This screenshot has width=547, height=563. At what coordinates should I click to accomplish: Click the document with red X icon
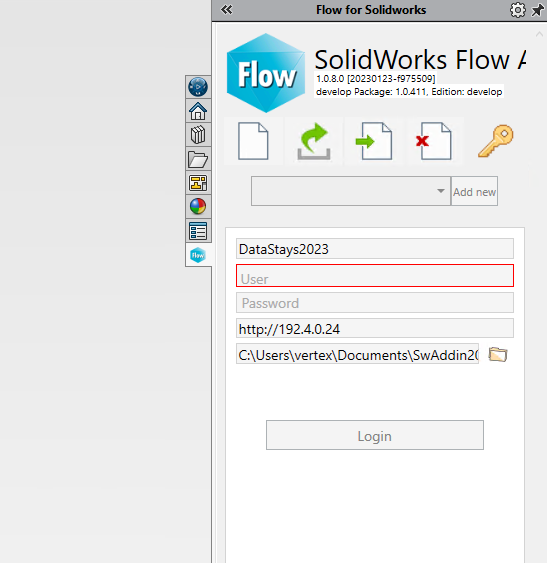pos(434,141)
